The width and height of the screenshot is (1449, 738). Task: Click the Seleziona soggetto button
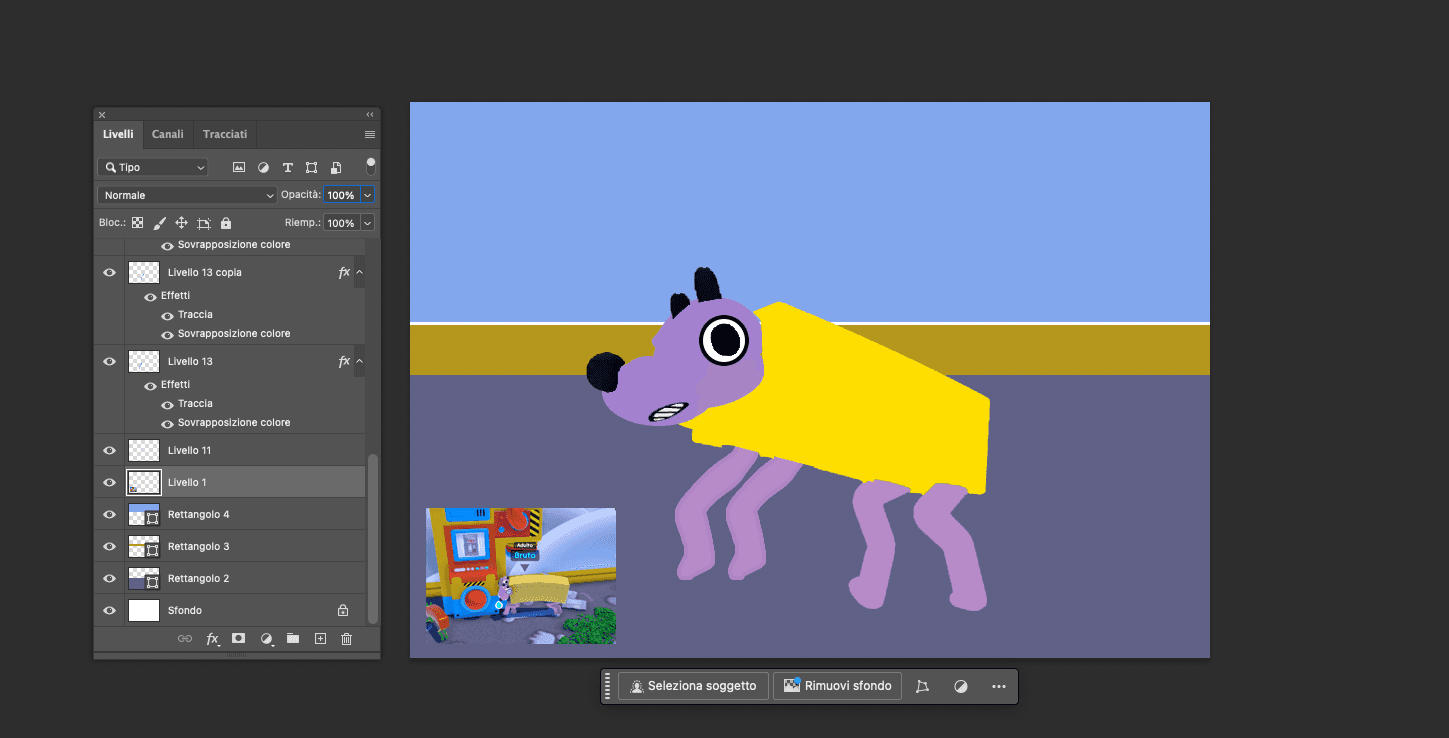(x=694, y=686)
